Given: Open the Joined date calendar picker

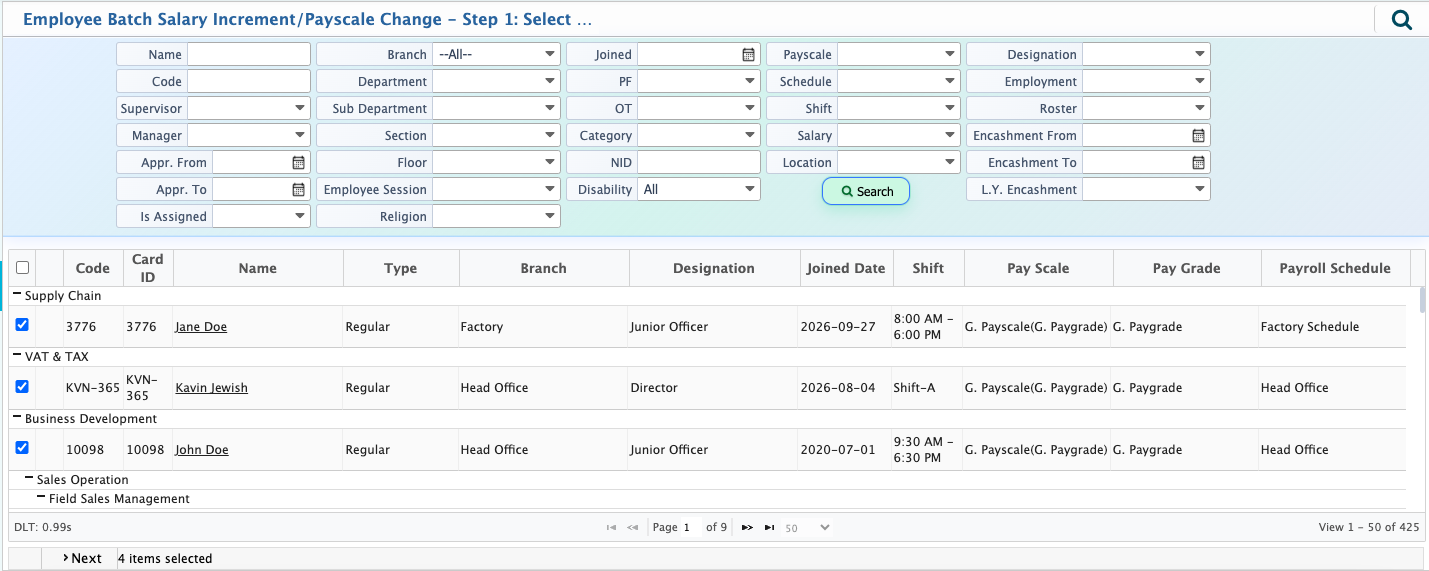Looking at the screenshot, I should pos(748,55).
